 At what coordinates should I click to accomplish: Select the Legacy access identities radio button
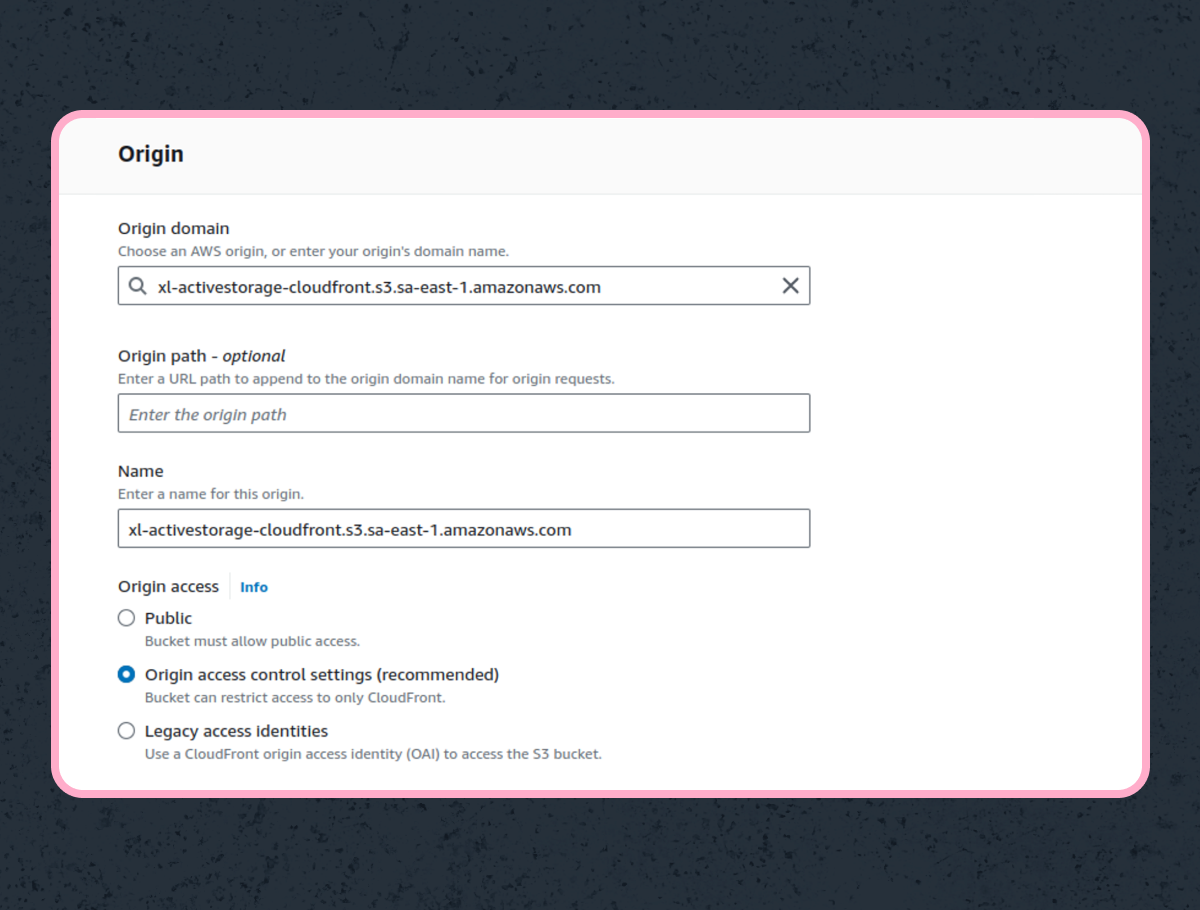pyautogui.click(x=126, y=731)
